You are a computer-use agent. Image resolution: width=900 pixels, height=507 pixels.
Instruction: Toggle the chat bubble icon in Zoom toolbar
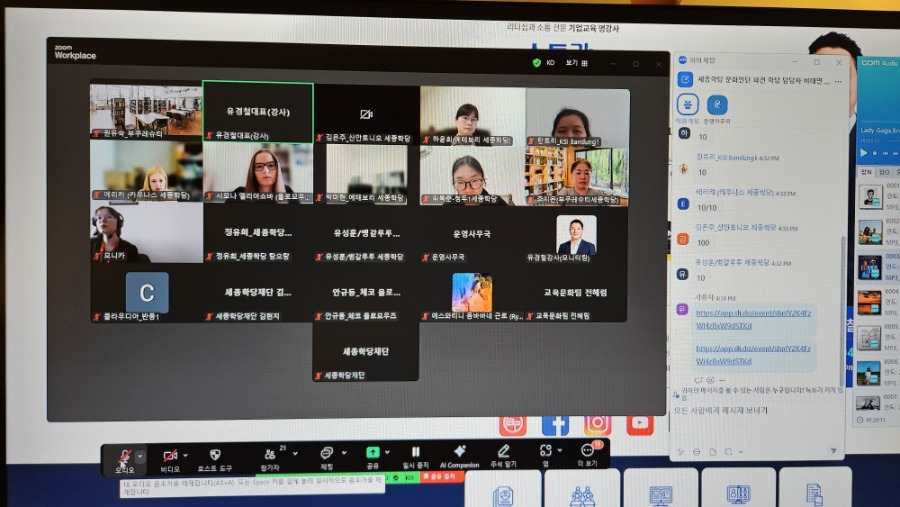[327, 453]
